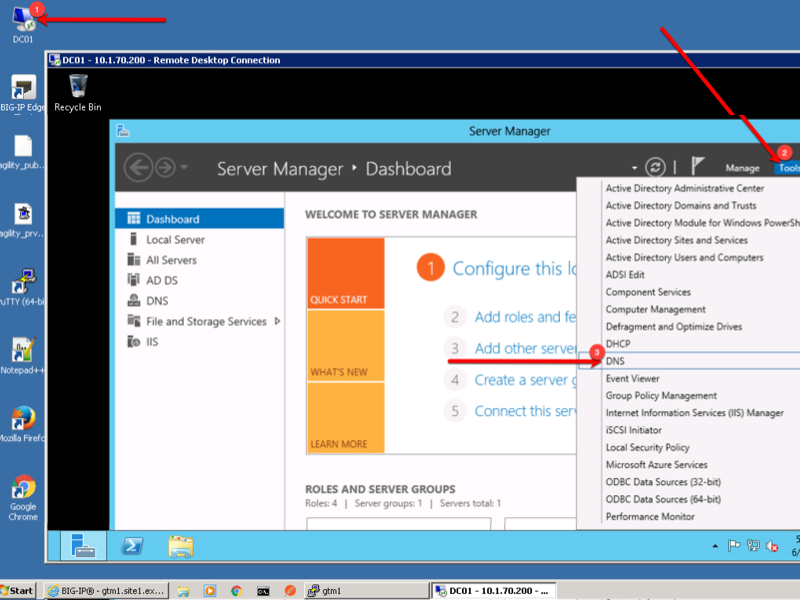
Task: Open the local taskbar command prompt
Action: [263, 591]
